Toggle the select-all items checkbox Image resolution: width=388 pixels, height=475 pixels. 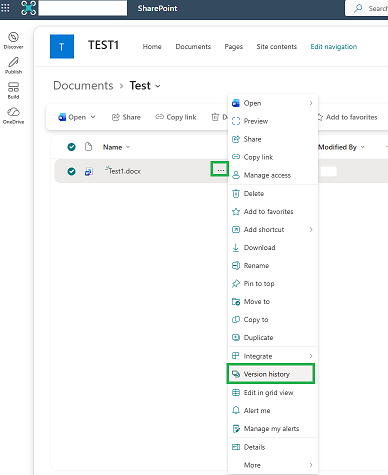pos(71,147)
